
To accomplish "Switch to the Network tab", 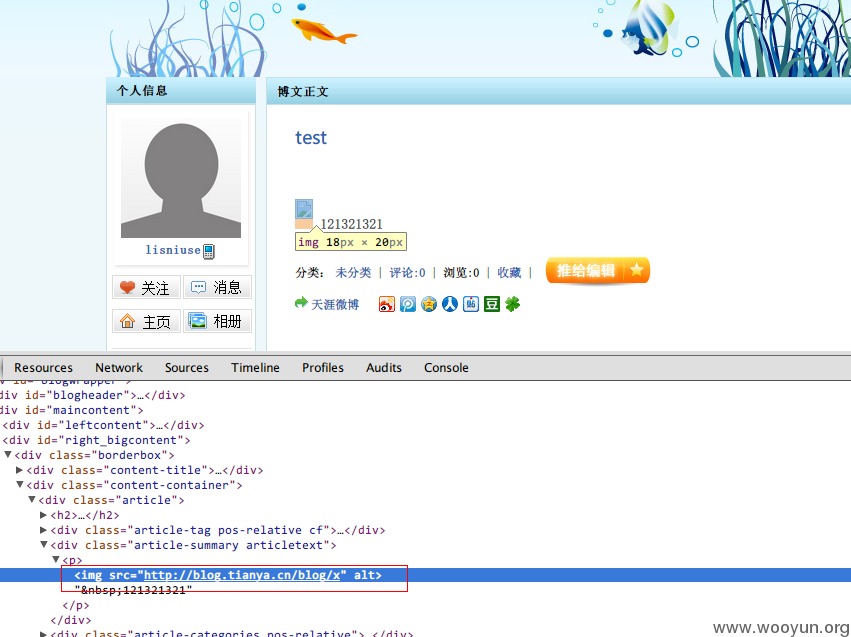I will [x=119, y=368].
